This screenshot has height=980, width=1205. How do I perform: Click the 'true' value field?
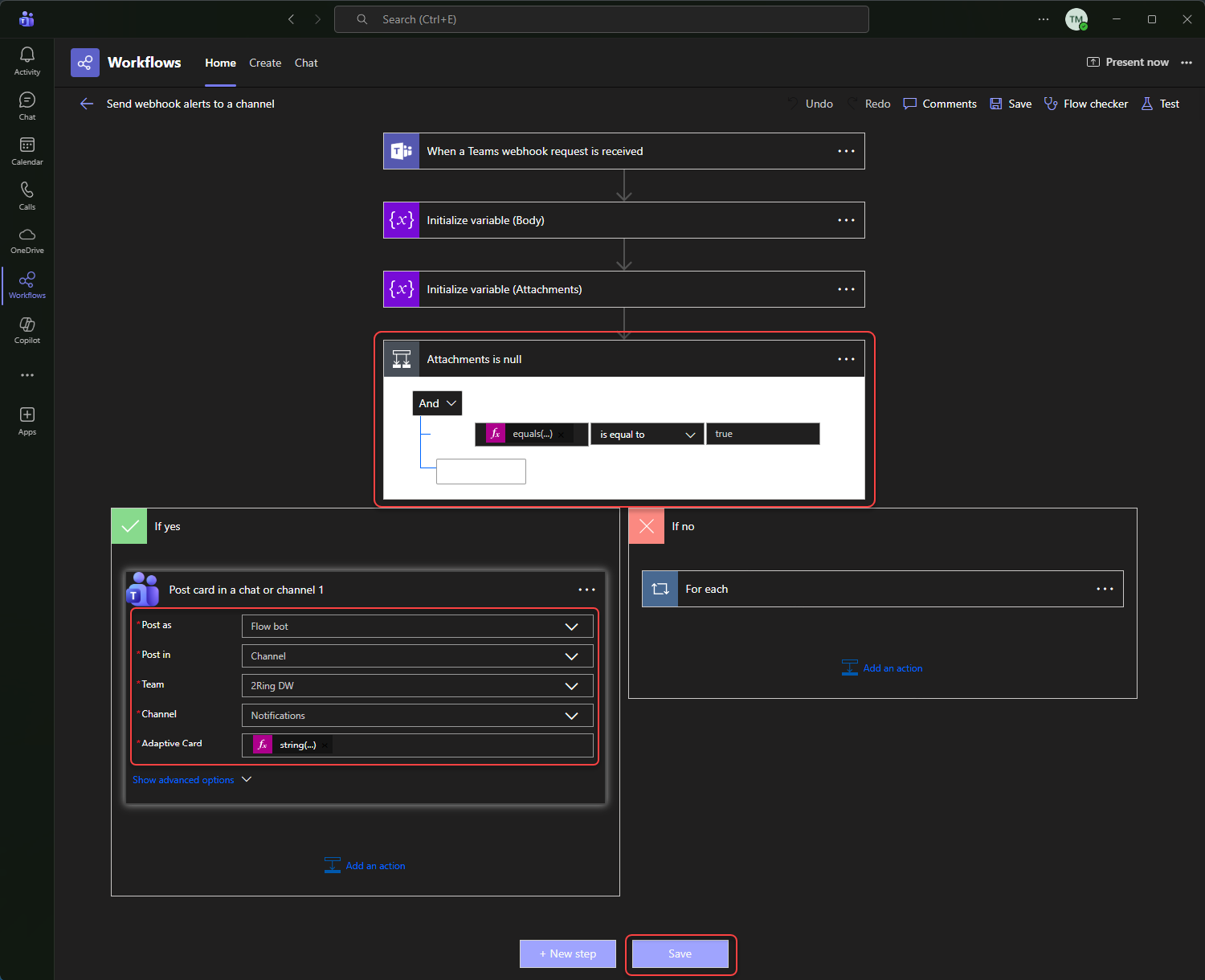click(x=763, y=434)
